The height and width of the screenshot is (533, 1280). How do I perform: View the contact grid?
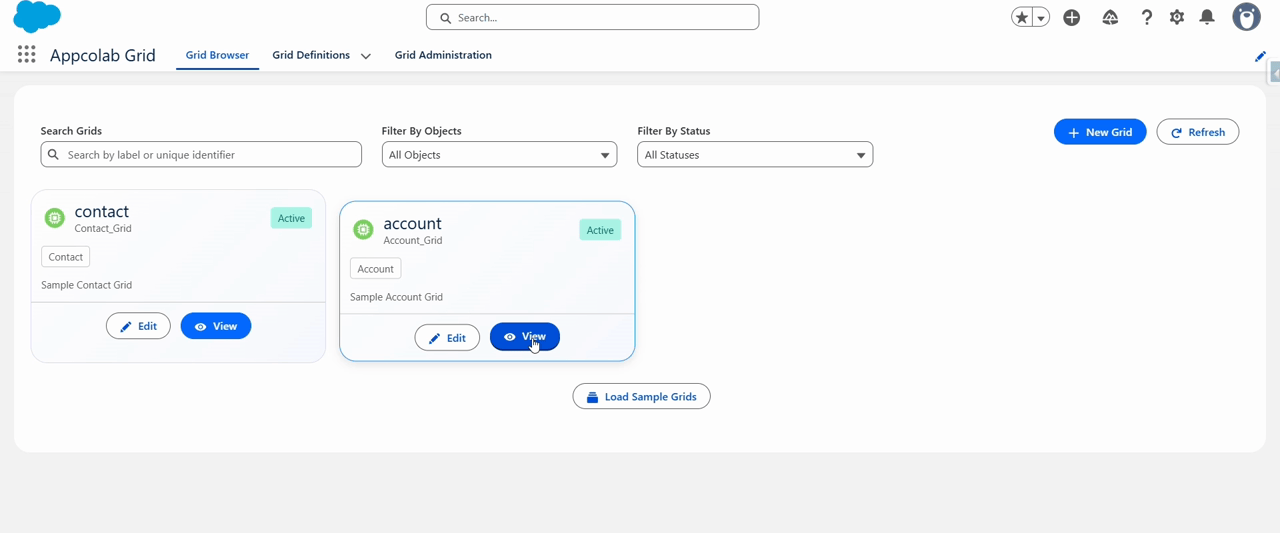point(216,326)
